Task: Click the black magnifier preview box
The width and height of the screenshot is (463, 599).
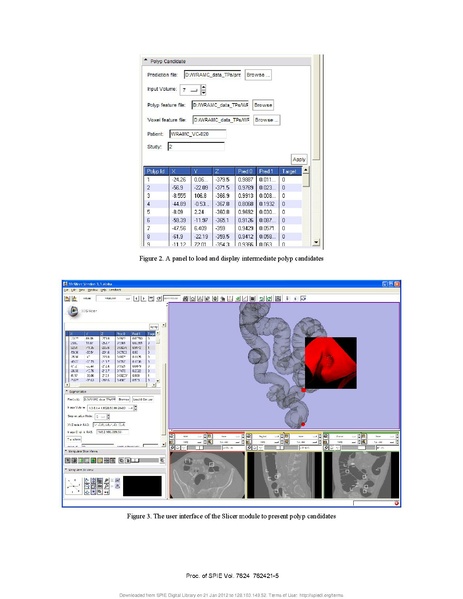Action: point(142,486)
